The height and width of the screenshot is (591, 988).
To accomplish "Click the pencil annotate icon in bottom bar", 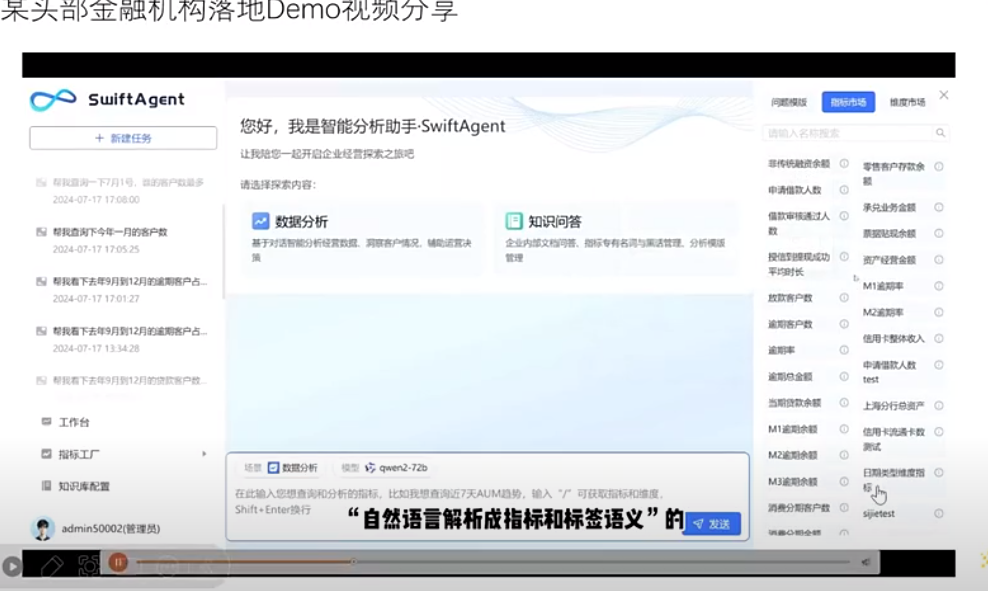I will [52, 565].
